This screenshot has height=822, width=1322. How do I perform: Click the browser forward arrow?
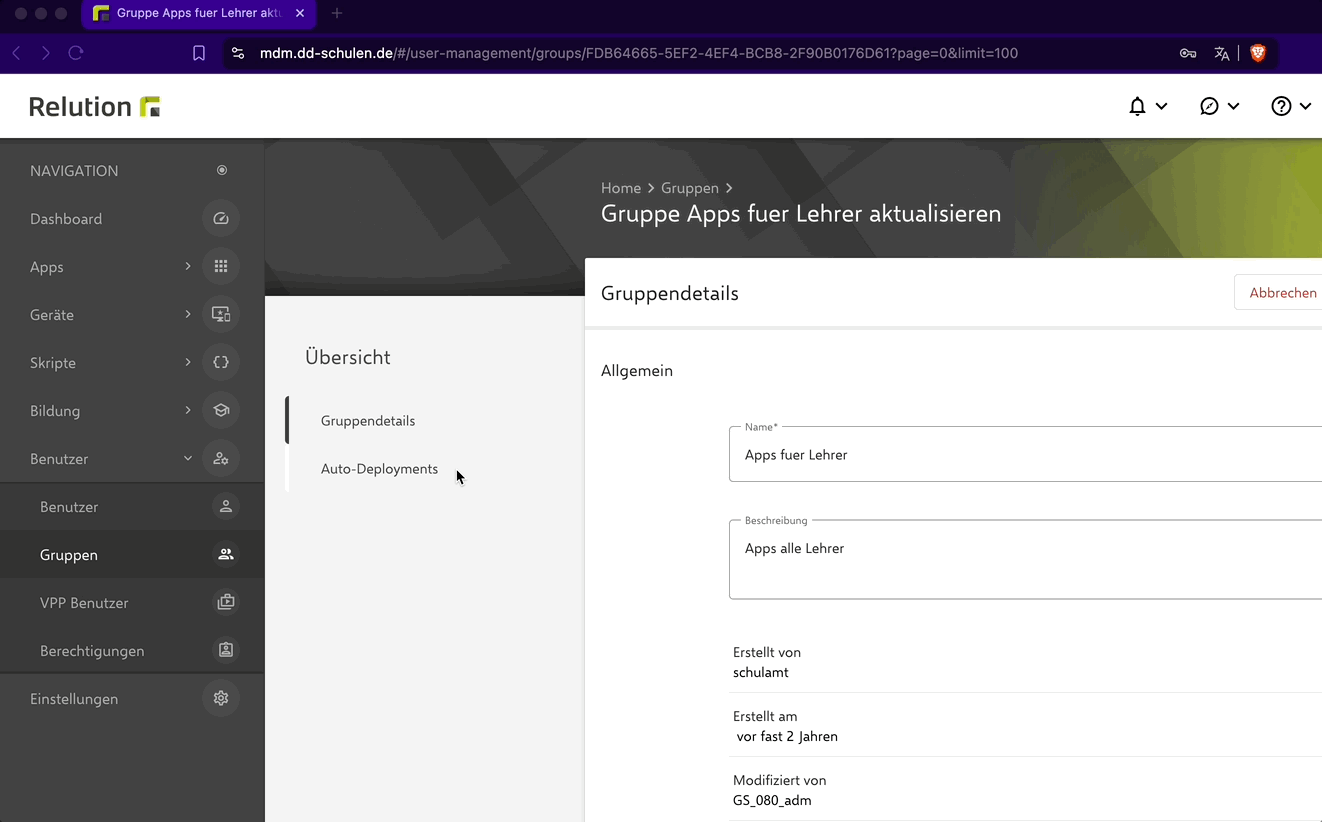[x=46, y=54]
